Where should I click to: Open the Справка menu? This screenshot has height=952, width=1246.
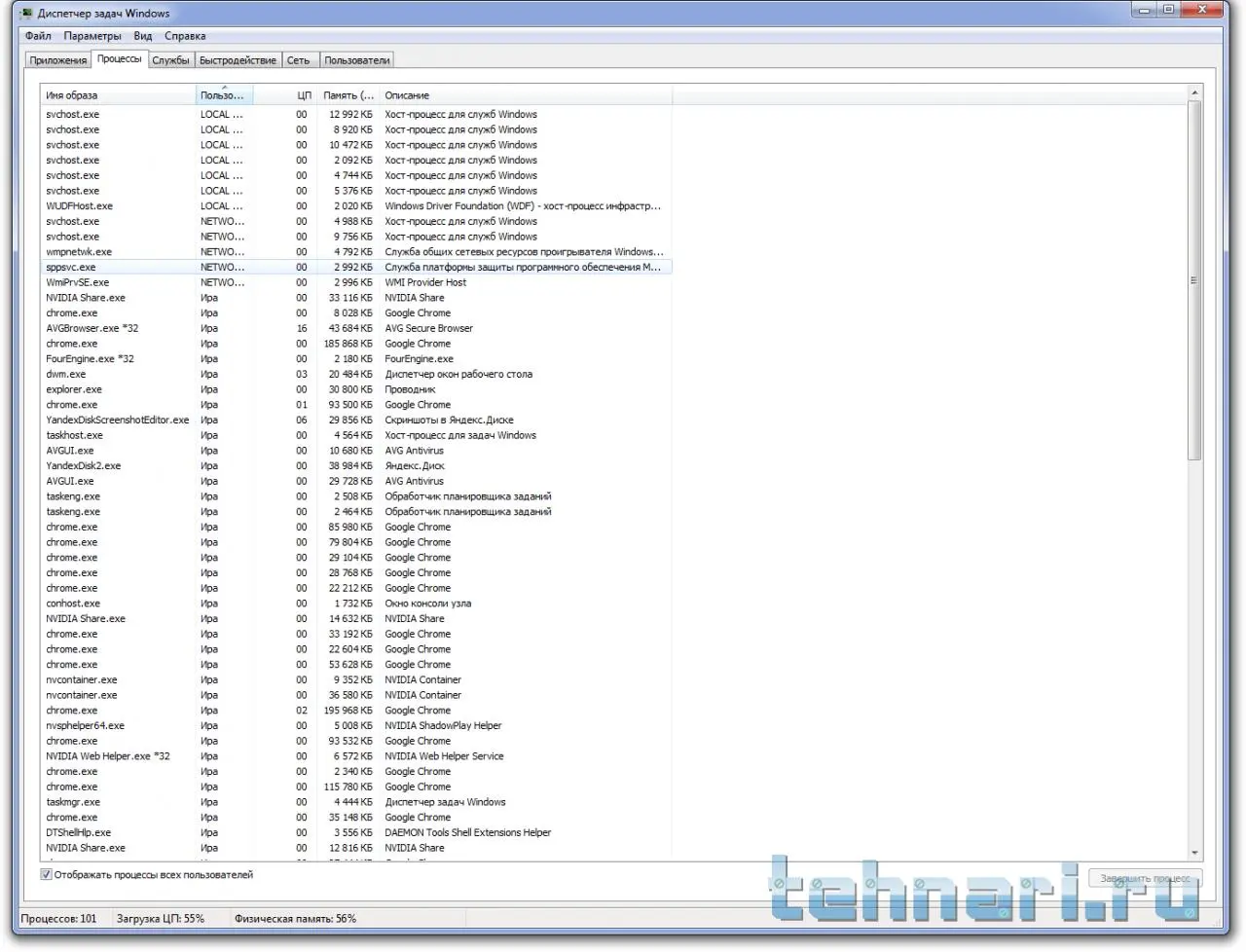(x=185, y=36)
